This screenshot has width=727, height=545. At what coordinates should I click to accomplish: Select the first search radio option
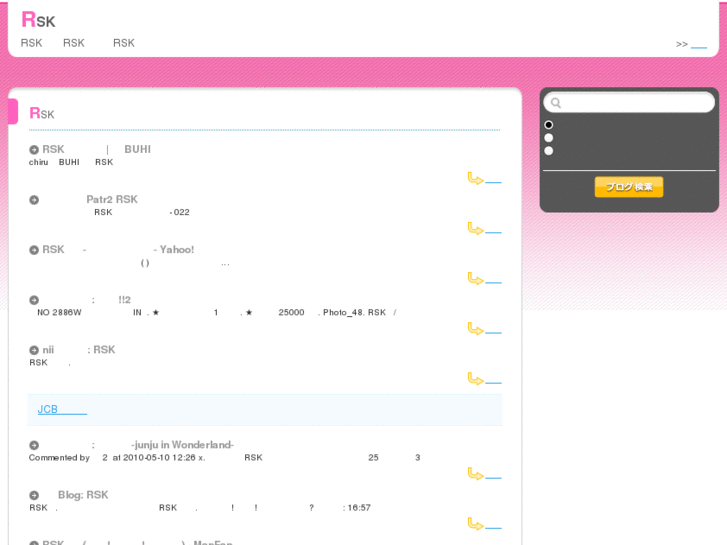click(x=548, y=125)
